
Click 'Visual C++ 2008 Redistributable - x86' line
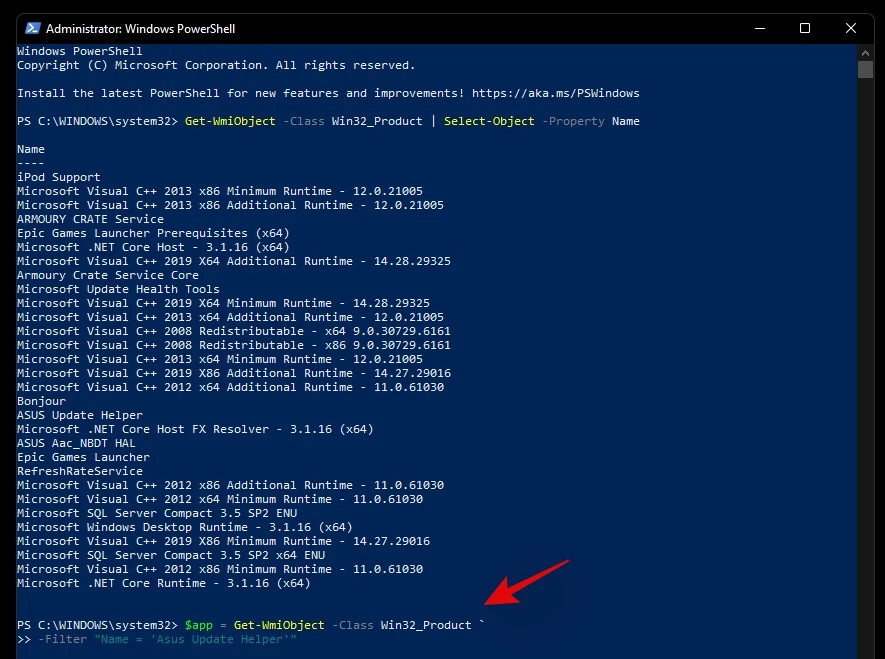234,345
